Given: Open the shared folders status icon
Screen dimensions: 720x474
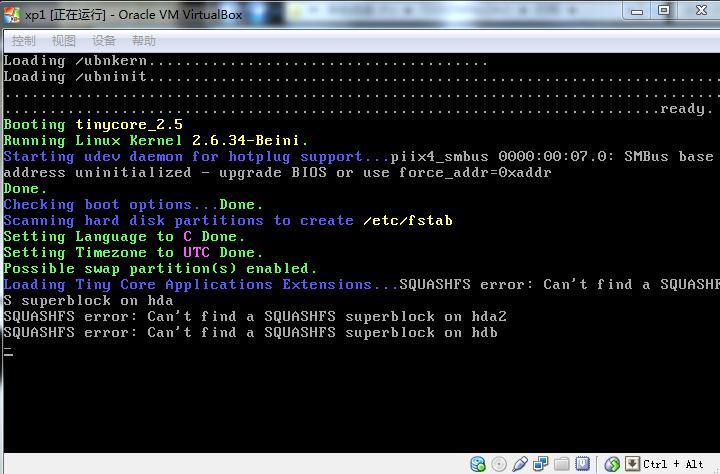Looking at the screenshot, I should pyautogui.click(x=562, y=464).
